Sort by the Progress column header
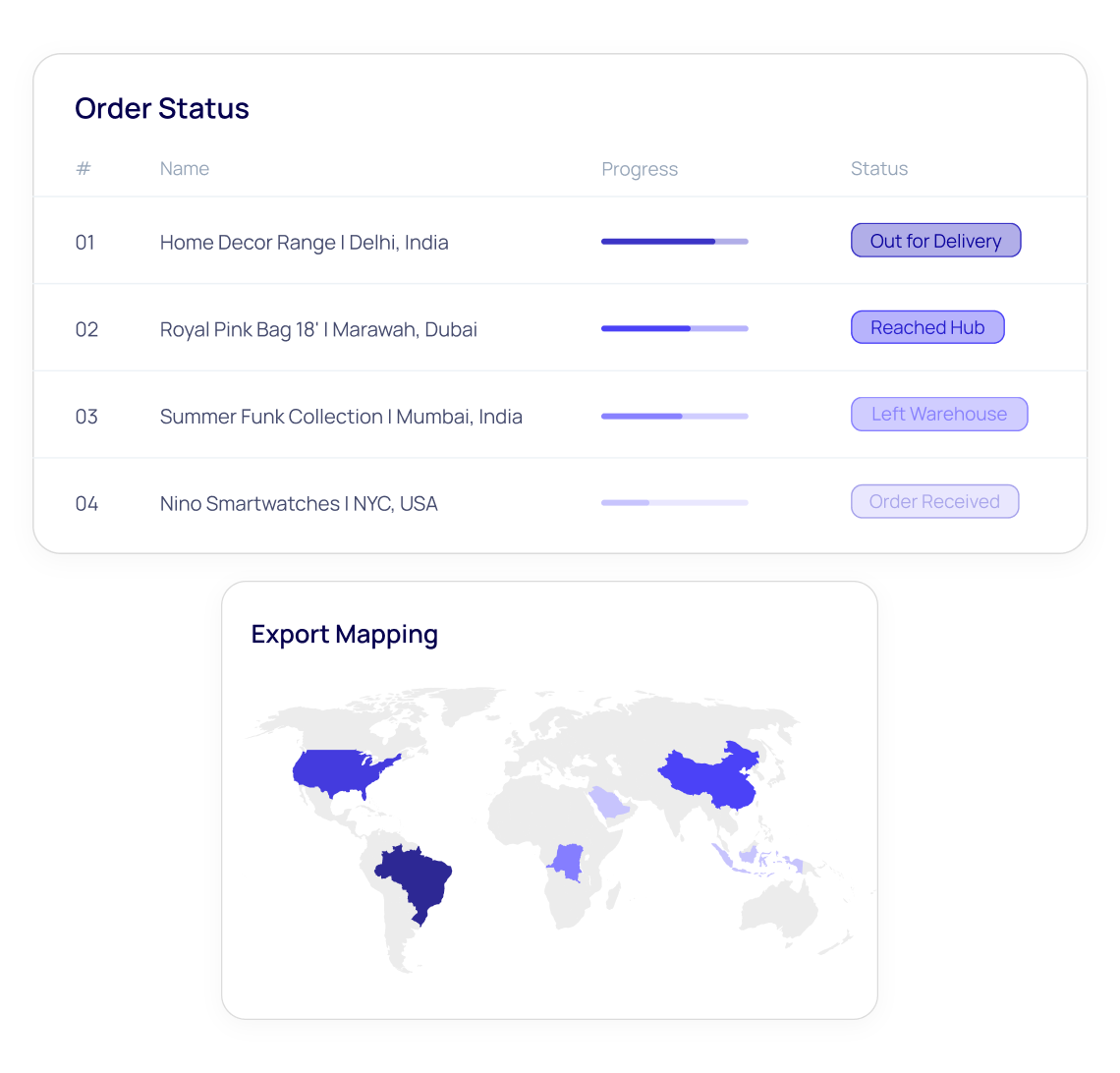Viewport: 1120px width, 1073px height. (640, 170)
